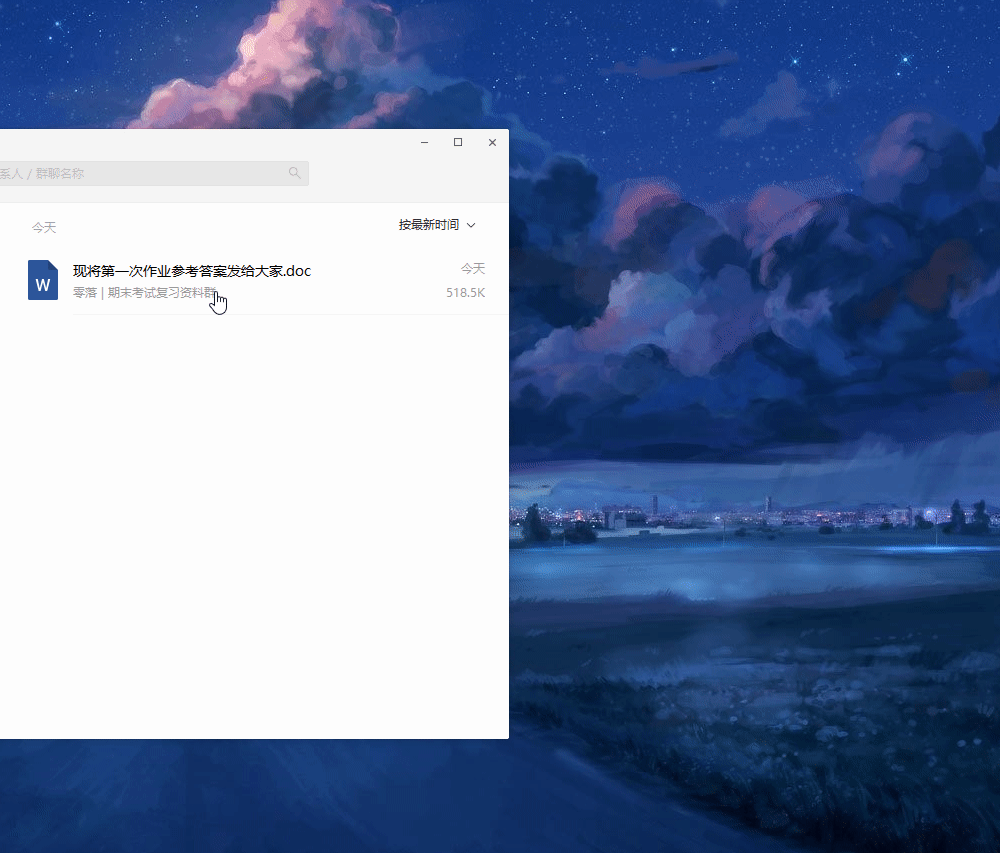Click toolbar space right of search box
Screen dimensions: 1000x853
click(x=400, y=174)
